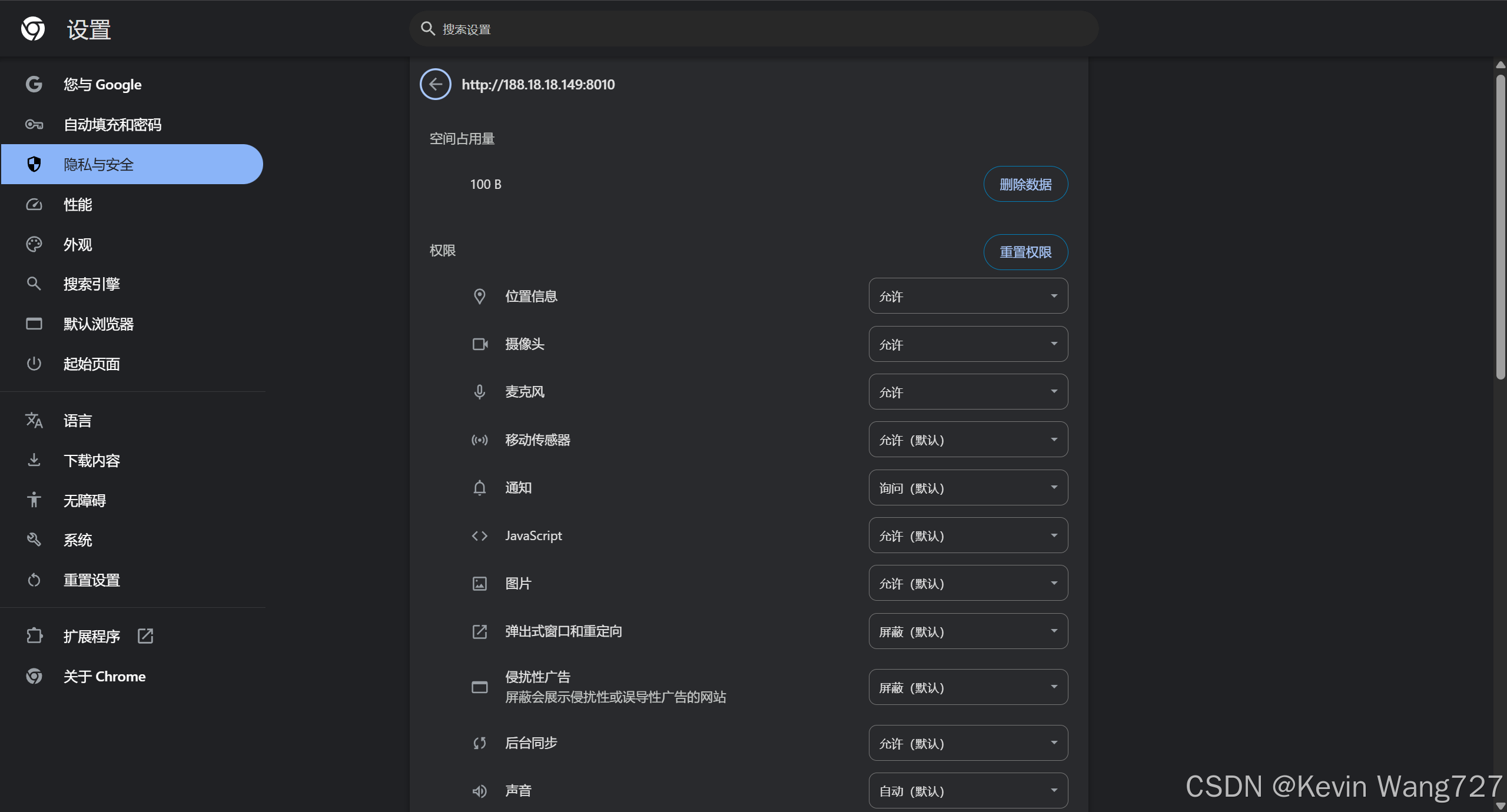Click the shield icon for 隐私与安全
This screenshot has width=1507, height=812.
click(x=34, y=164)
